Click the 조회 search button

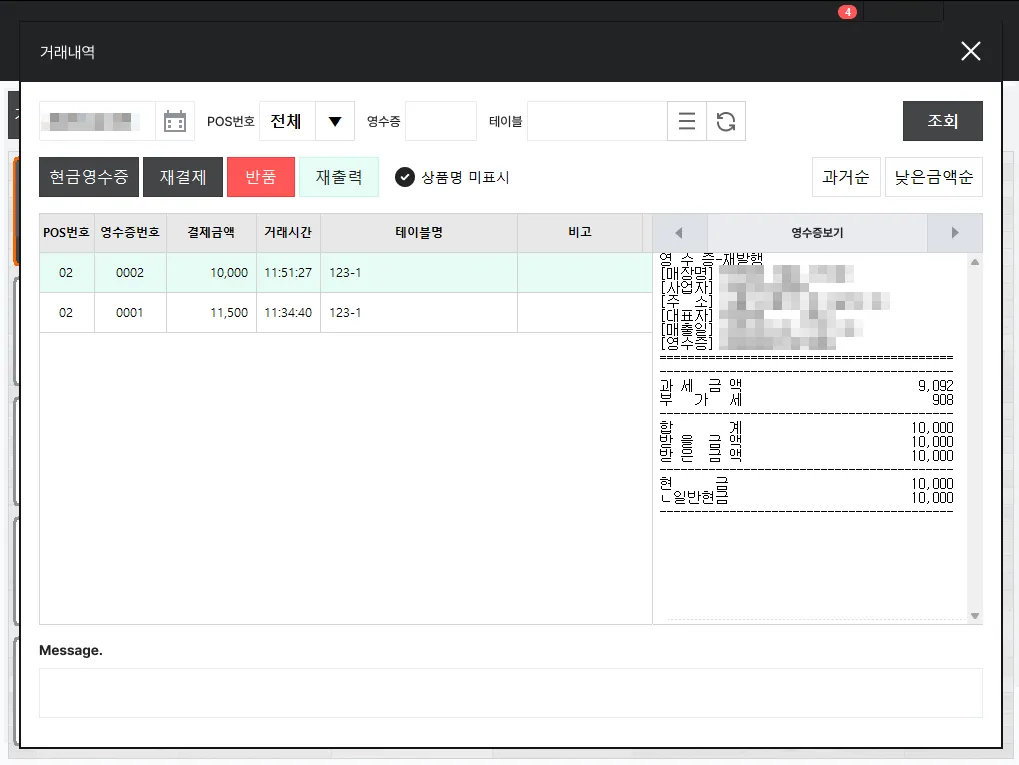(942, 121)
